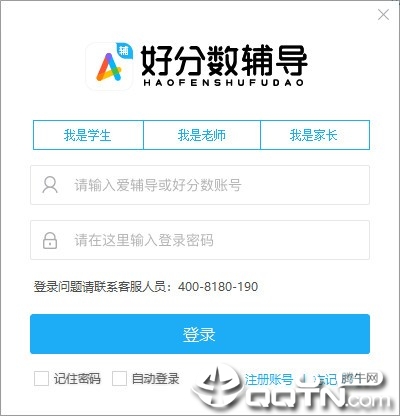Click the blue 辅 badge on the logo

[x=124, y=51]
